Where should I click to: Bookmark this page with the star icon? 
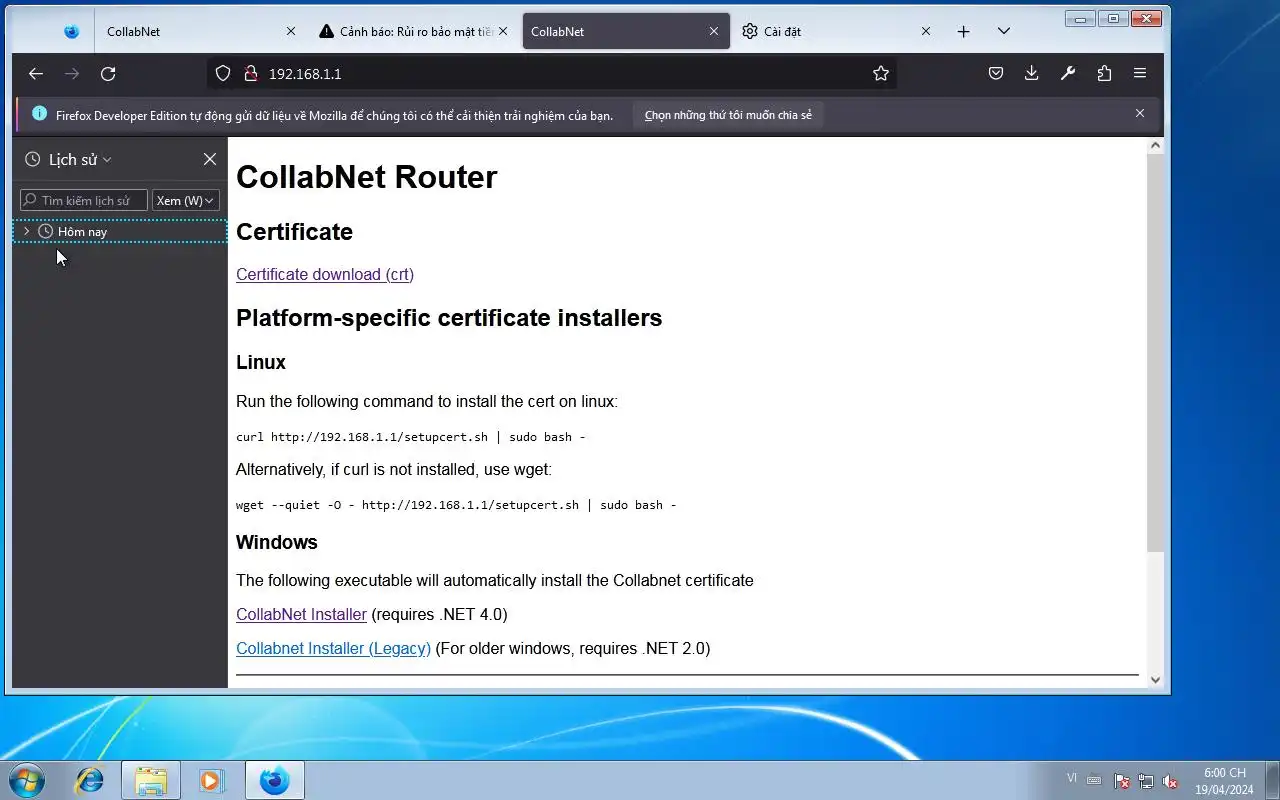click(x=881, y=73)
